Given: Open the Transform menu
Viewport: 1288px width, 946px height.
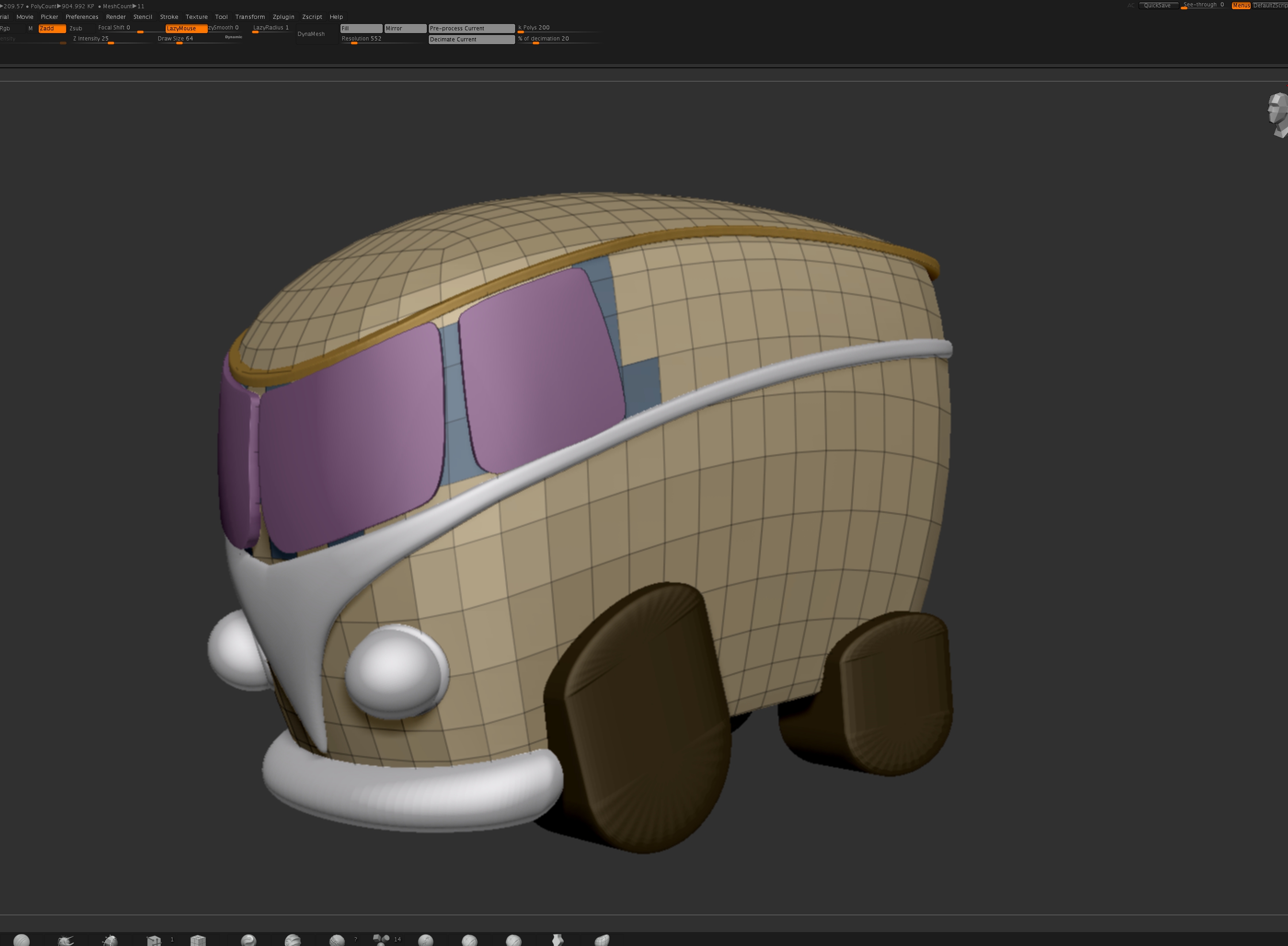Looking at the screenshot, I should (x=250, y=17).
